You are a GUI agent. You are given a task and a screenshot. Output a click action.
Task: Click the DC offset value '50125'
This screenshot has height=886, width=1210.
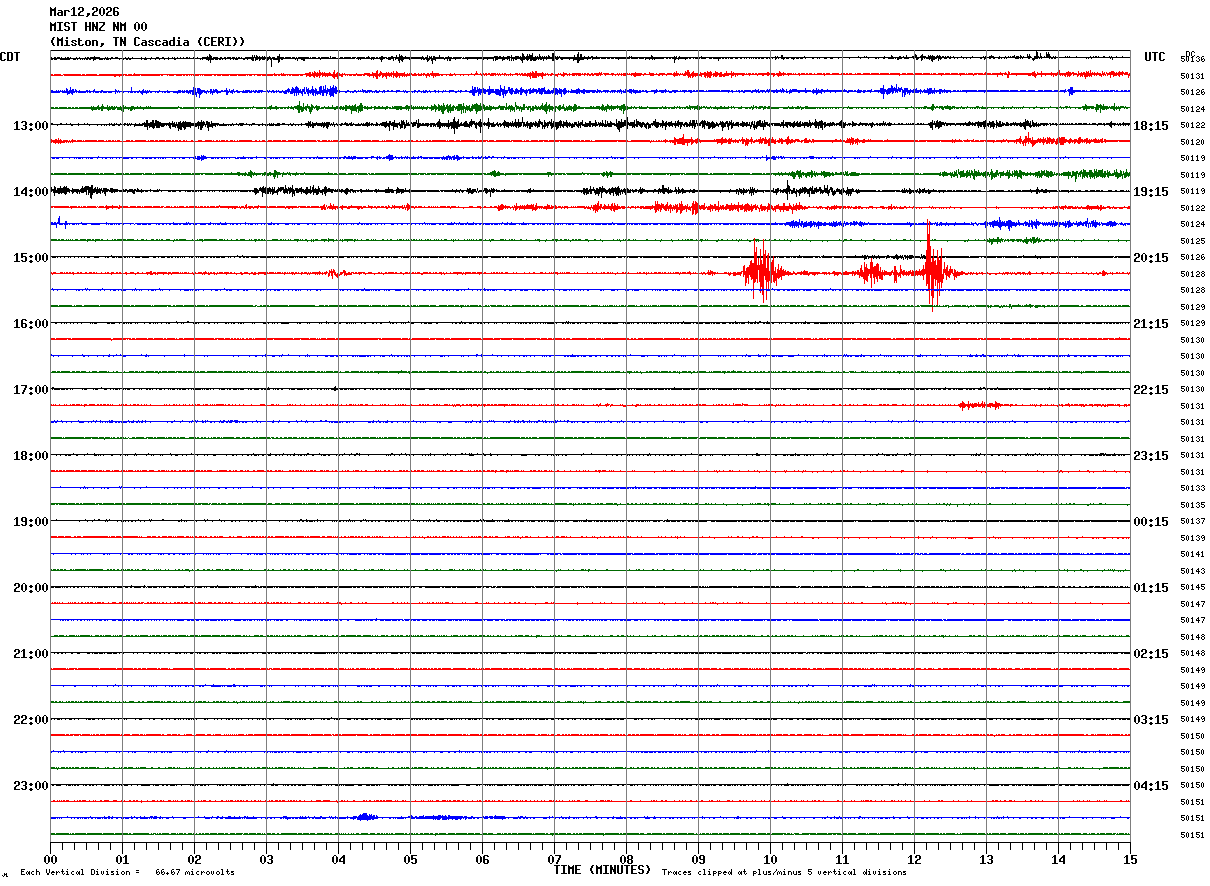[x=1193, y=241]
